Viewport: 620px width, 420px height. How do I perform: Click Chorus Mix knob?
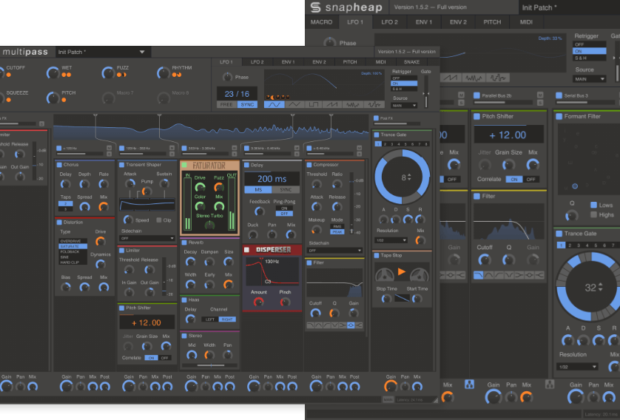click(103, 206)
